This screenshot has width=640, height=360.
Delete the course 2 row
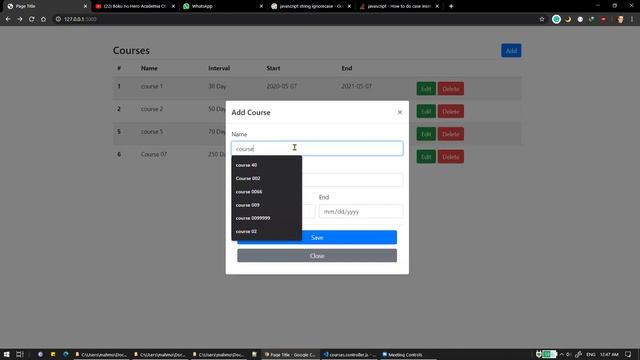[x=451, y=111]
